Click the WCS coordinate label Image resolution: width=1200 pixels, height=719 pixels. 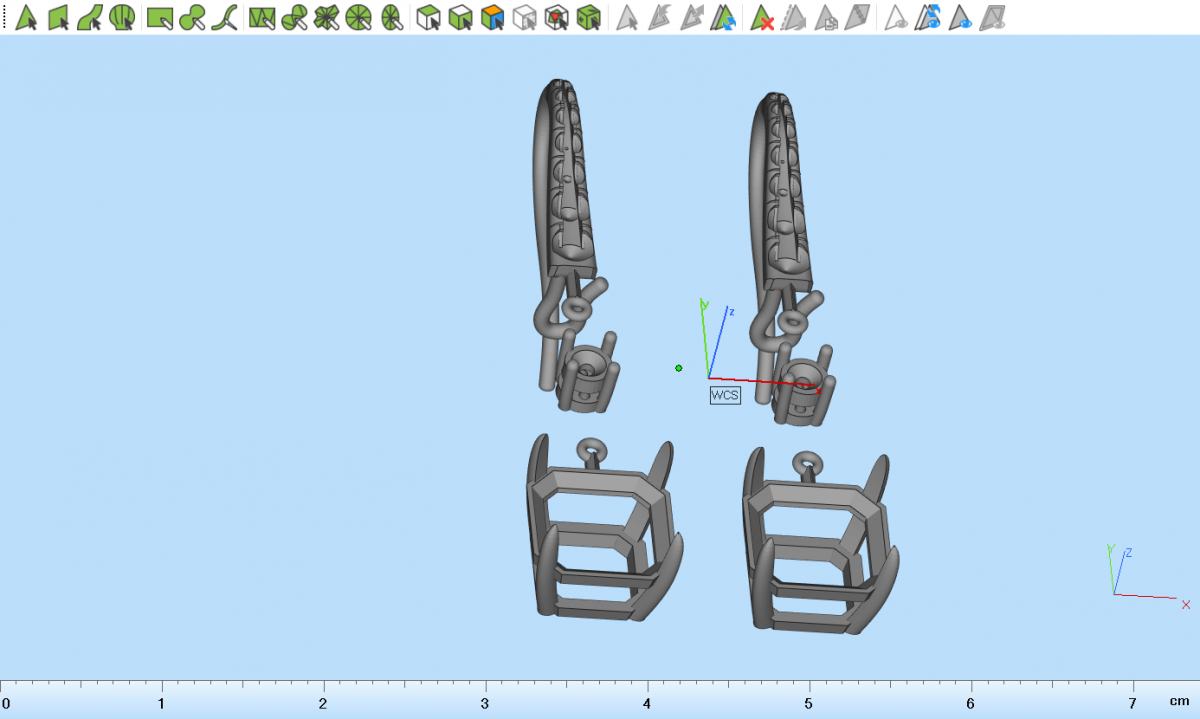(725, 395)
